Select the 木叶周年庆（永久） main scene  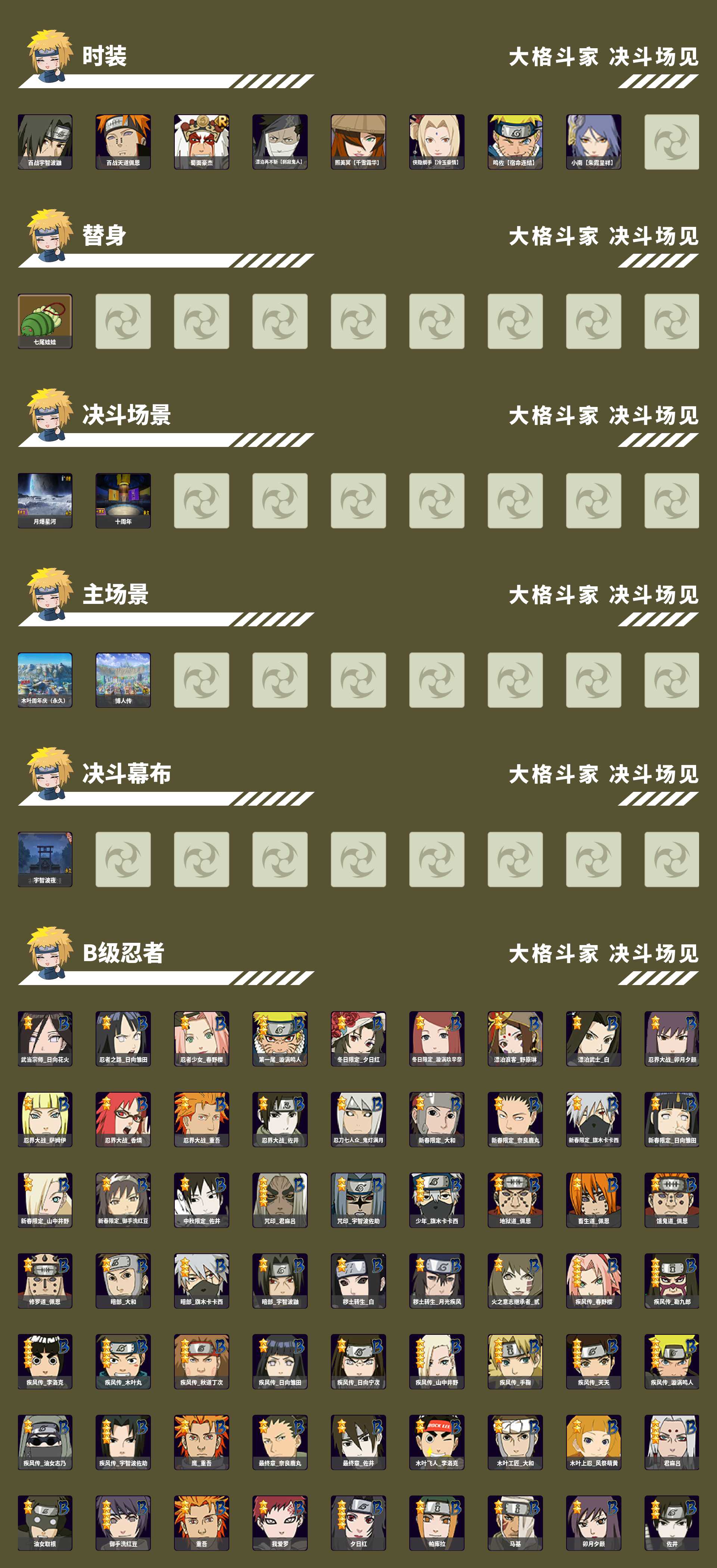[x=45, y=680]
